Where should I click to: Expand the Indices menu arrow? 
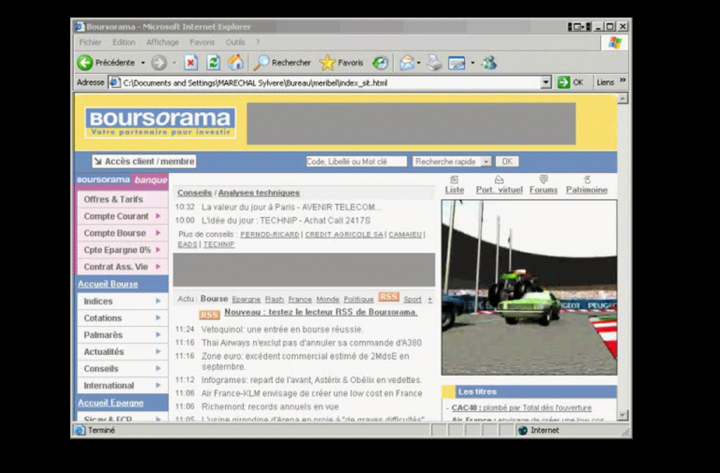coord(158,301)
